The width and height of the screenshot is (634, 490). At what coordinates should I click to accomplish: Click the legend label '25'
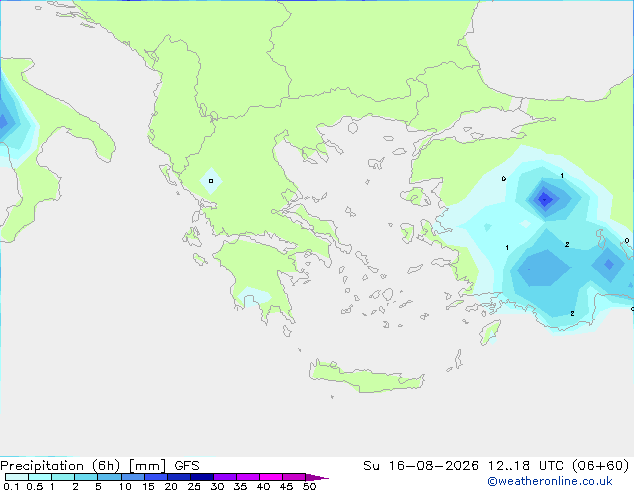194,486
